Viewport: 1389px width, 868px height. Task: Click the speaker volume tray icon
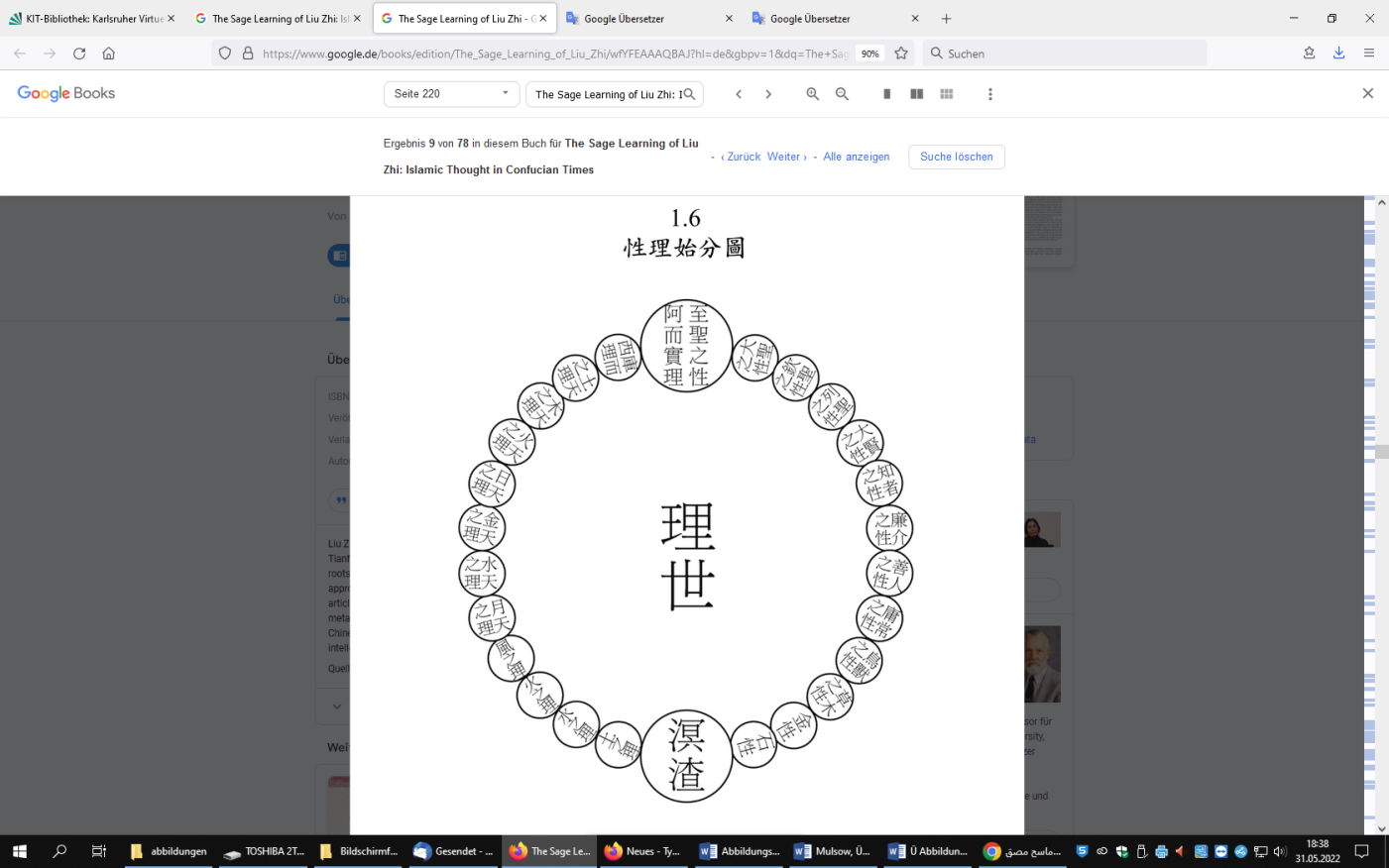[x=1279, y=851]
